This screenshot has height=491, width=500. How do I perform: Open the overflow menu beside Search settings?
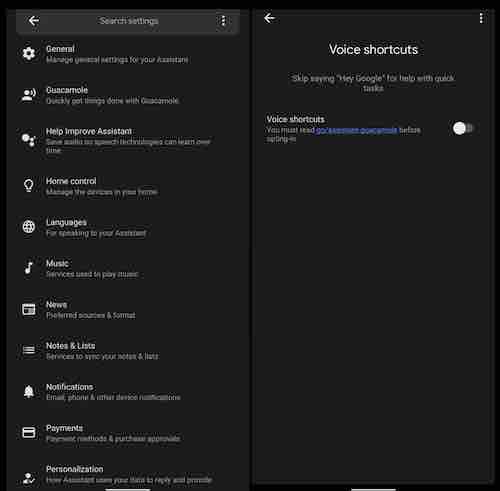pyautogui.click(x=223, y=21)
